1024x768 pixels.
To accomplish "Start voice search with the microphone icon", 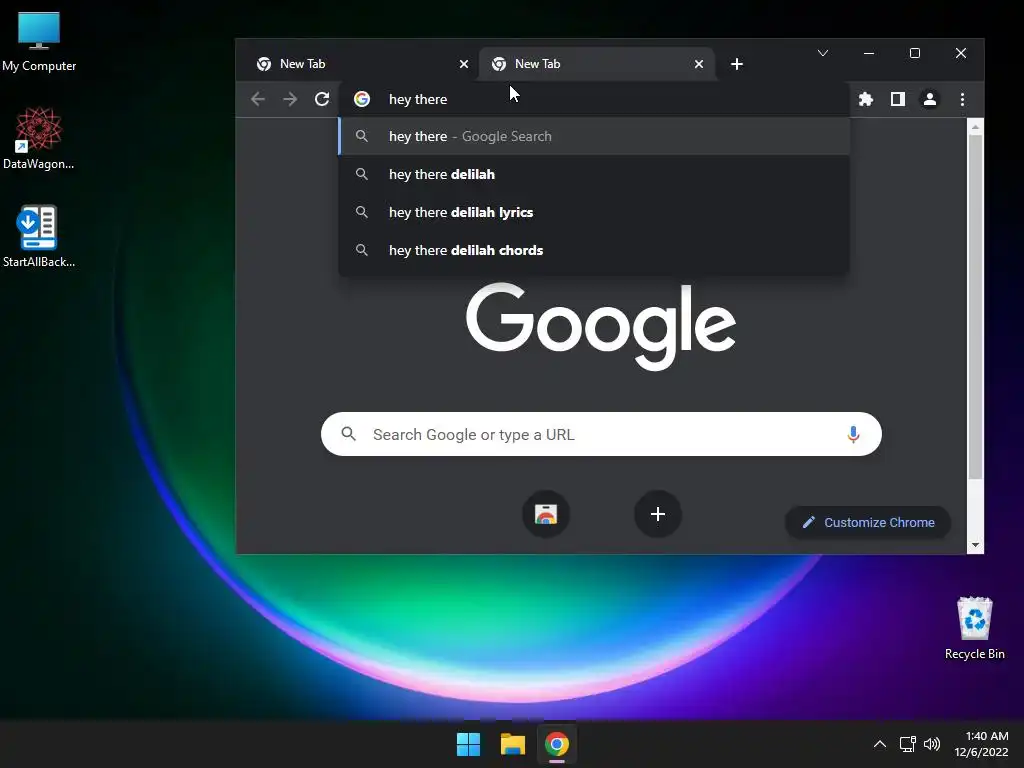I will pos(853,434).
